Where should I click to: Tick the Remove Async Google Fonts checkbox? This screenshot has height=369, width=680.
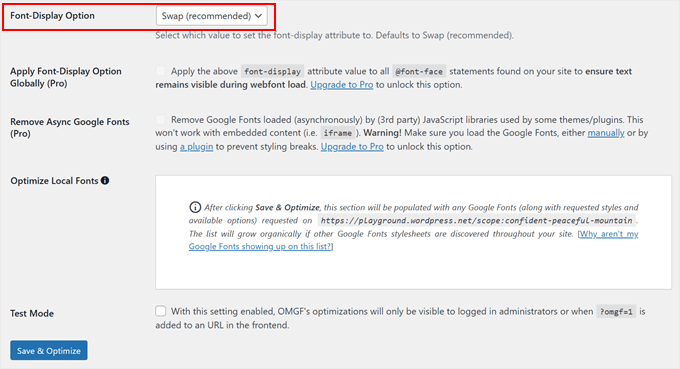tap(160, 119)
